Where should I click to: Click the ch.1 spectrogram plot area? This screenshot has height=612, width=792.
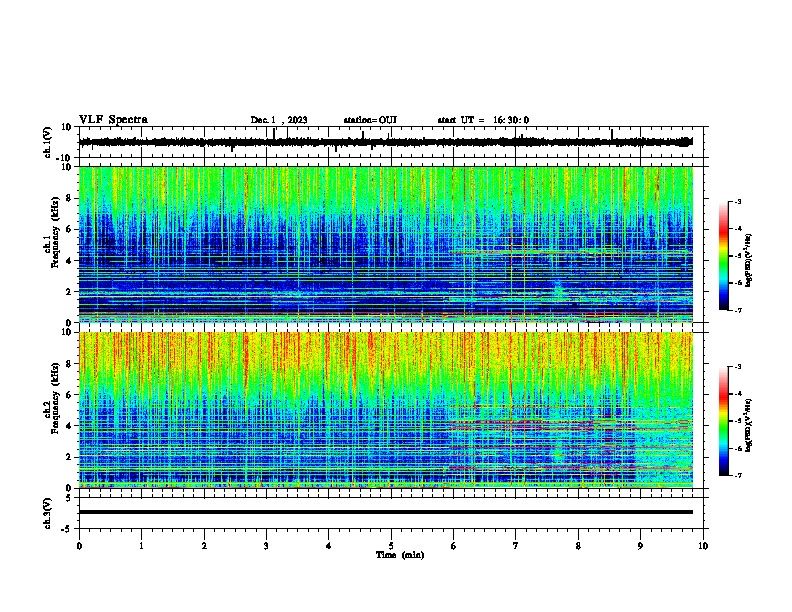(x=386, y=244)
